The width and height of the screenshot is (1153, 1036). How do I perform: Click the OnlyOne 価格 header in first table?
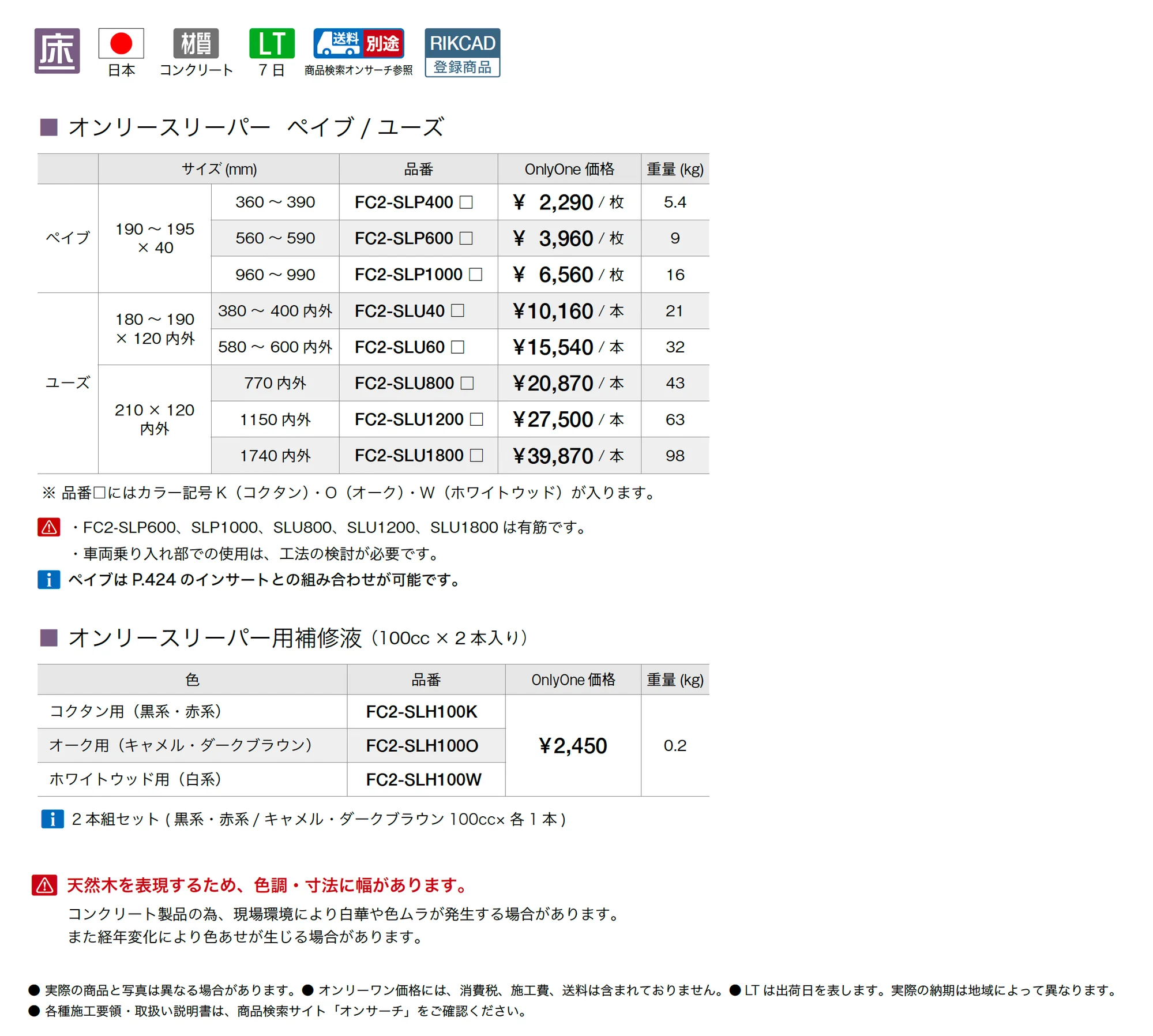point(569,169)
